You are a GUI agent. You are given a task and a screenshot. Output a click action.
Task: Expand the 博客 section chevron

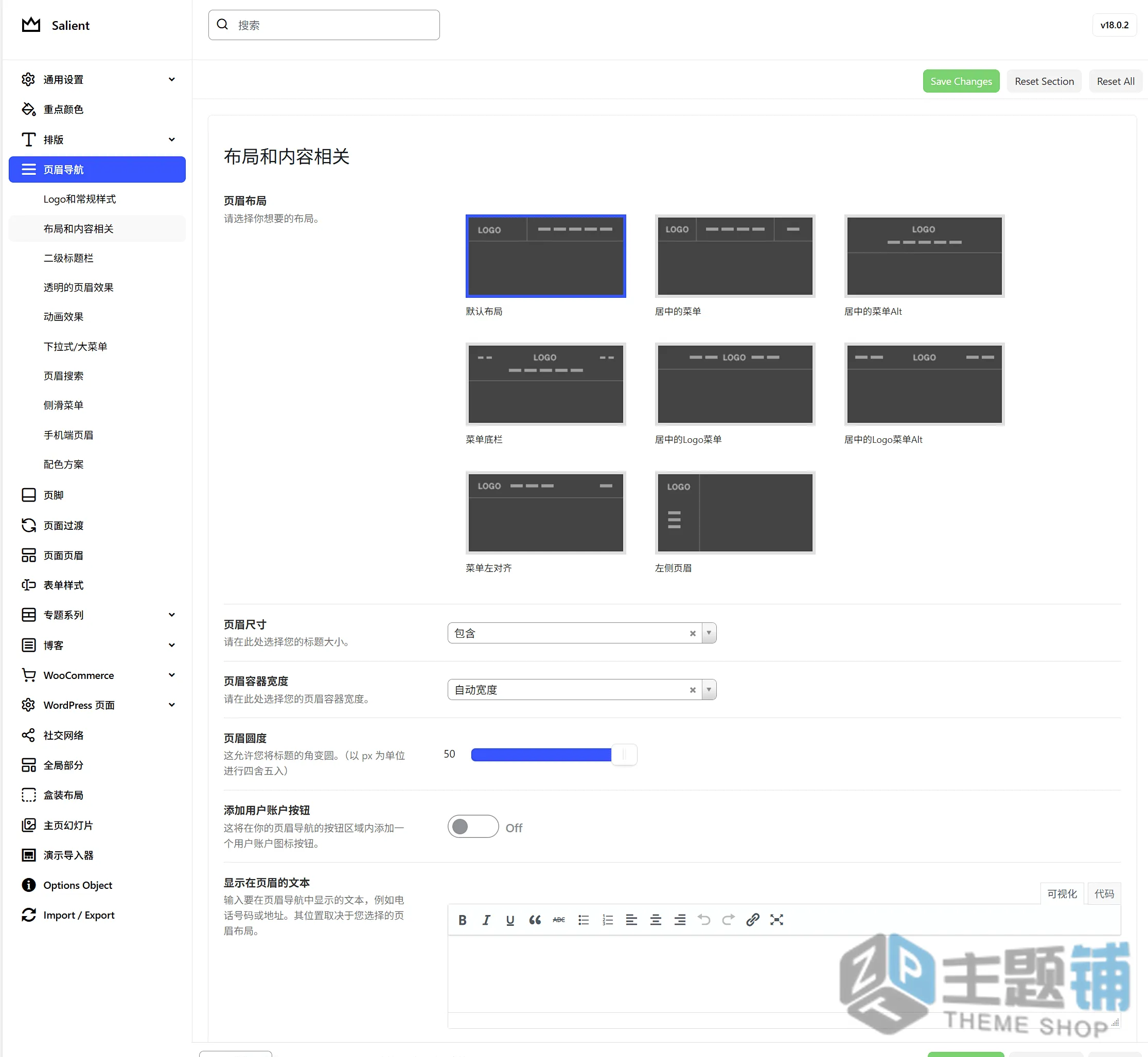[172, 645]
